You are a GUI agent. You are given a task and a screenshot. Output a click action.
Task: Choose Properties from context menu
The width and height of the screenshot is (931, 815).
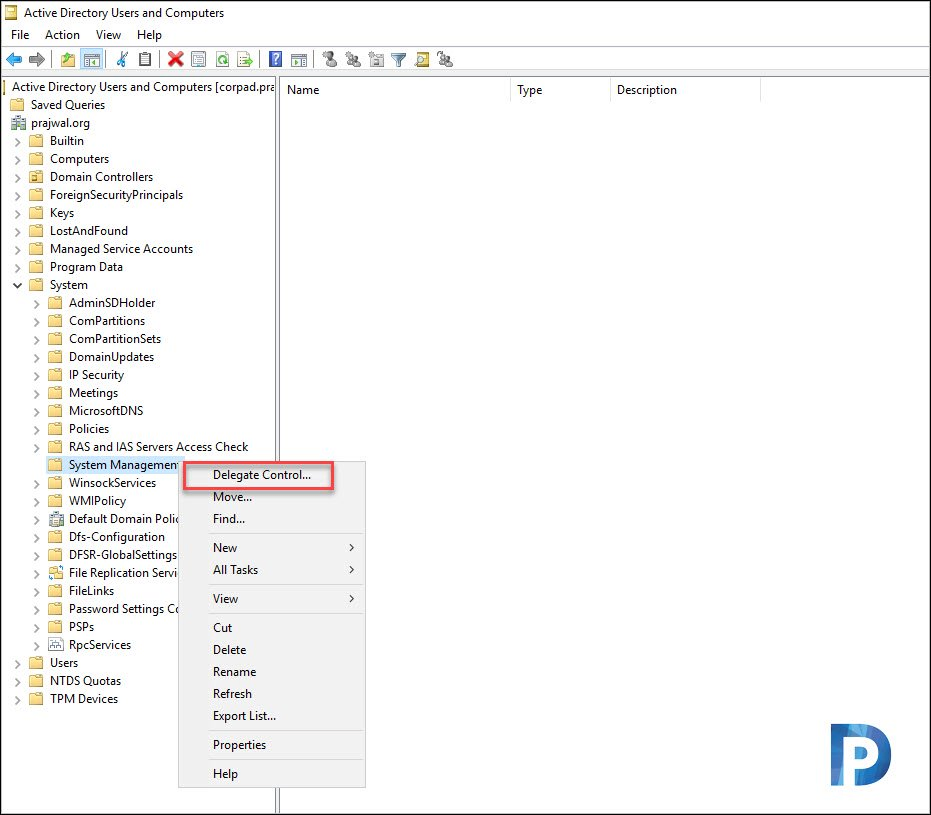tap(272, 745)
